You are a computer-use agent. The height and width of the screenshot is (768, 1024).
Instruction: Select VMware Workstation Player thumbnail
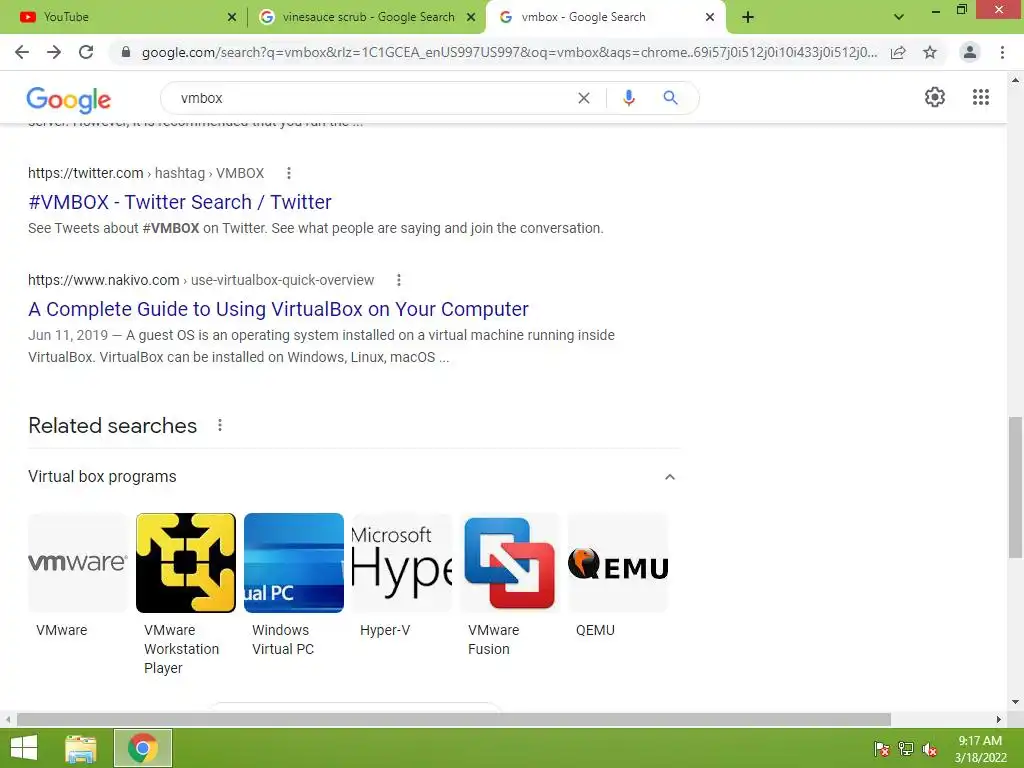click(185, 563)
